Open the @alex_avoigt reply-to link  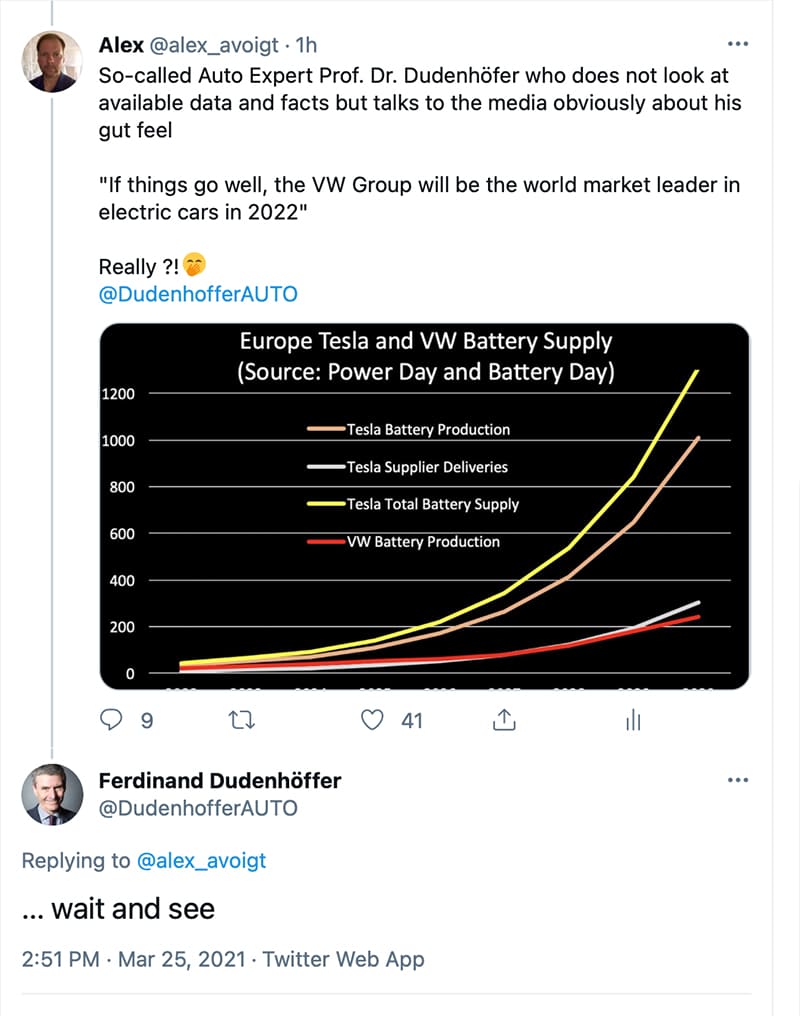pos(201,860)
